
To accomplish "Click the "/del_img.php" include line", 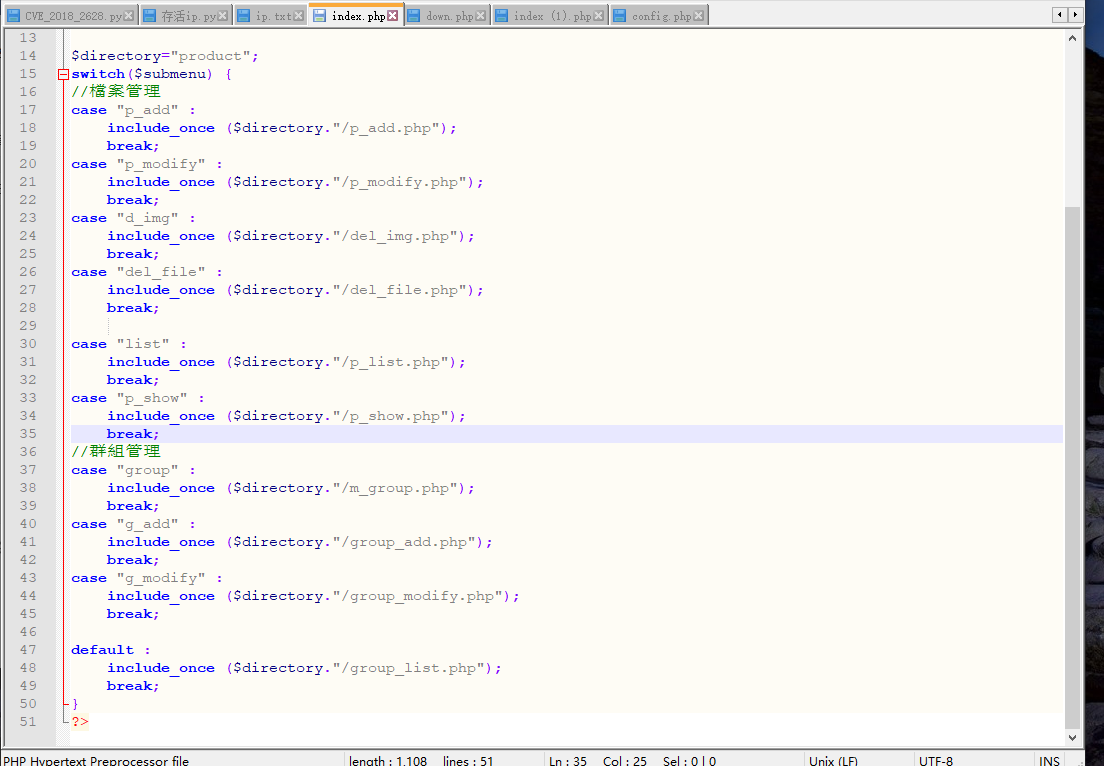I will point(291,236).
